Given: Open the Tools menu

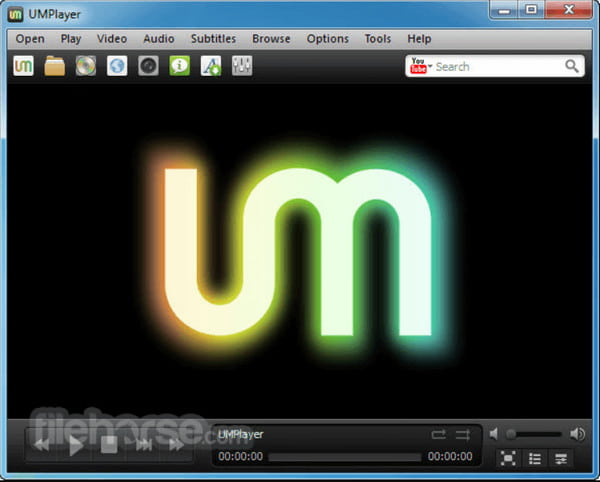Looking at the screenshot, I should click(378, 39).
